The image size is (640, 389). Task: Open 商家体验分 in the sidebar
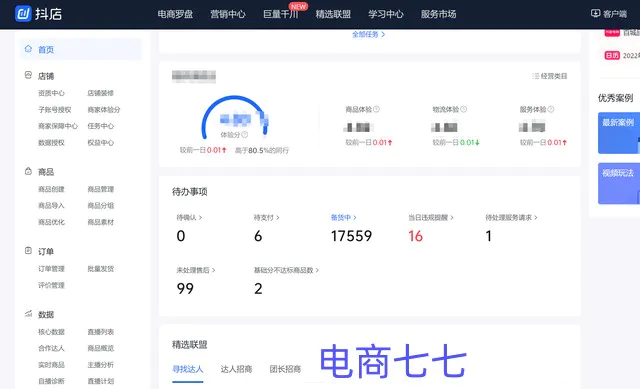coord(104,109)
